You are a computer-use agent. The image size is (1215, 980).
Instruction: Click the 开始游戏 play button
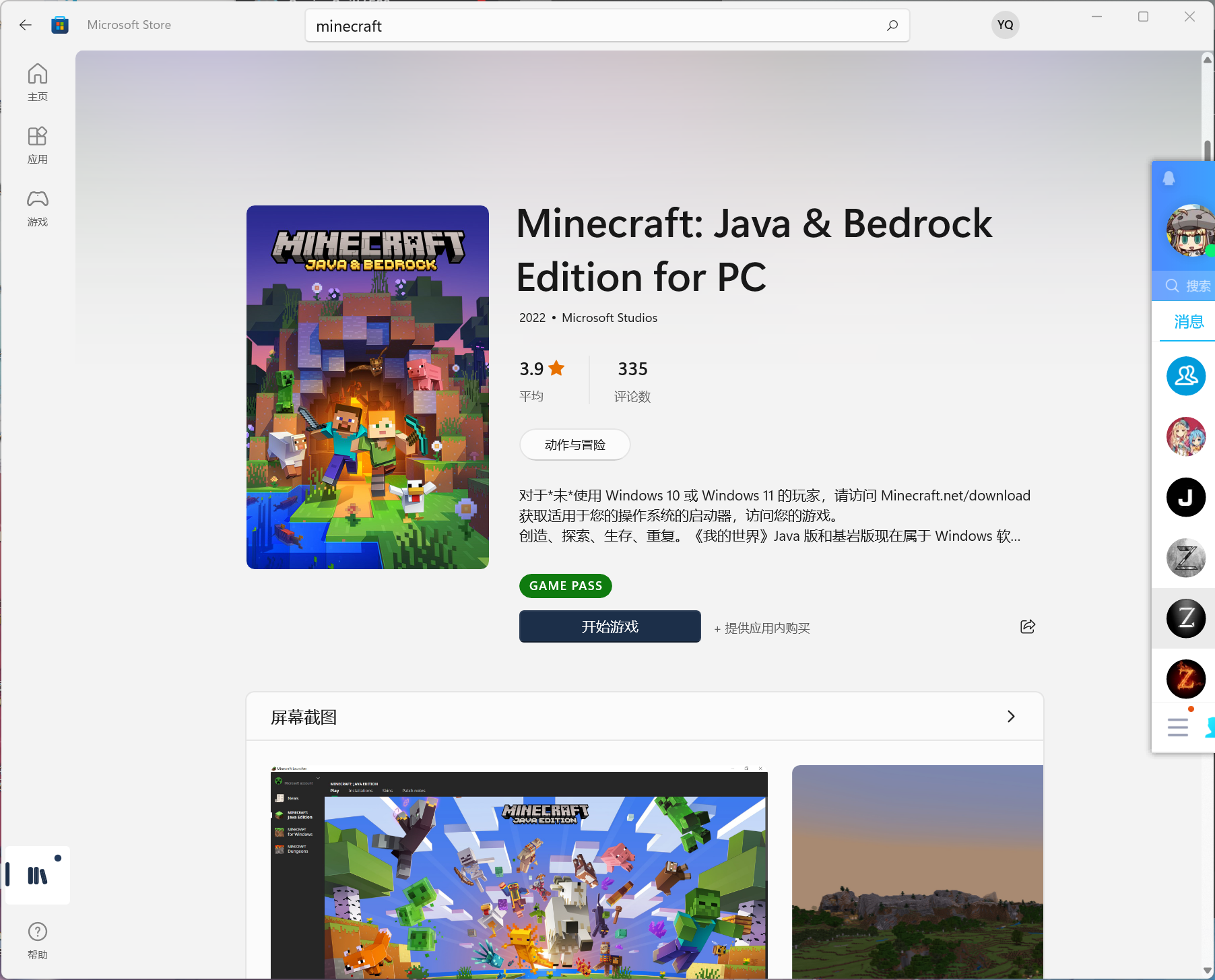pos(610,626)
